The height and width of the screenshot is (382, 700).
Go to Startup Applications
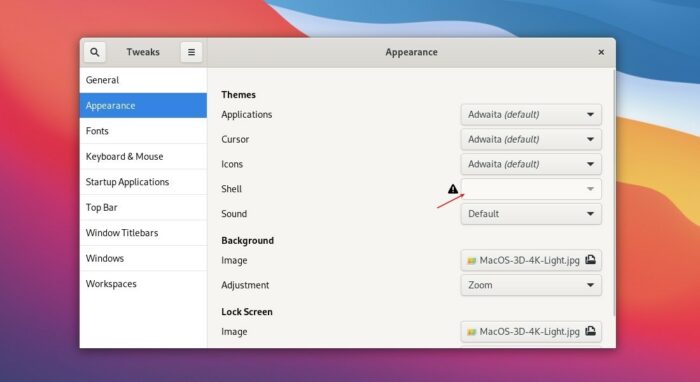(143, 182)
